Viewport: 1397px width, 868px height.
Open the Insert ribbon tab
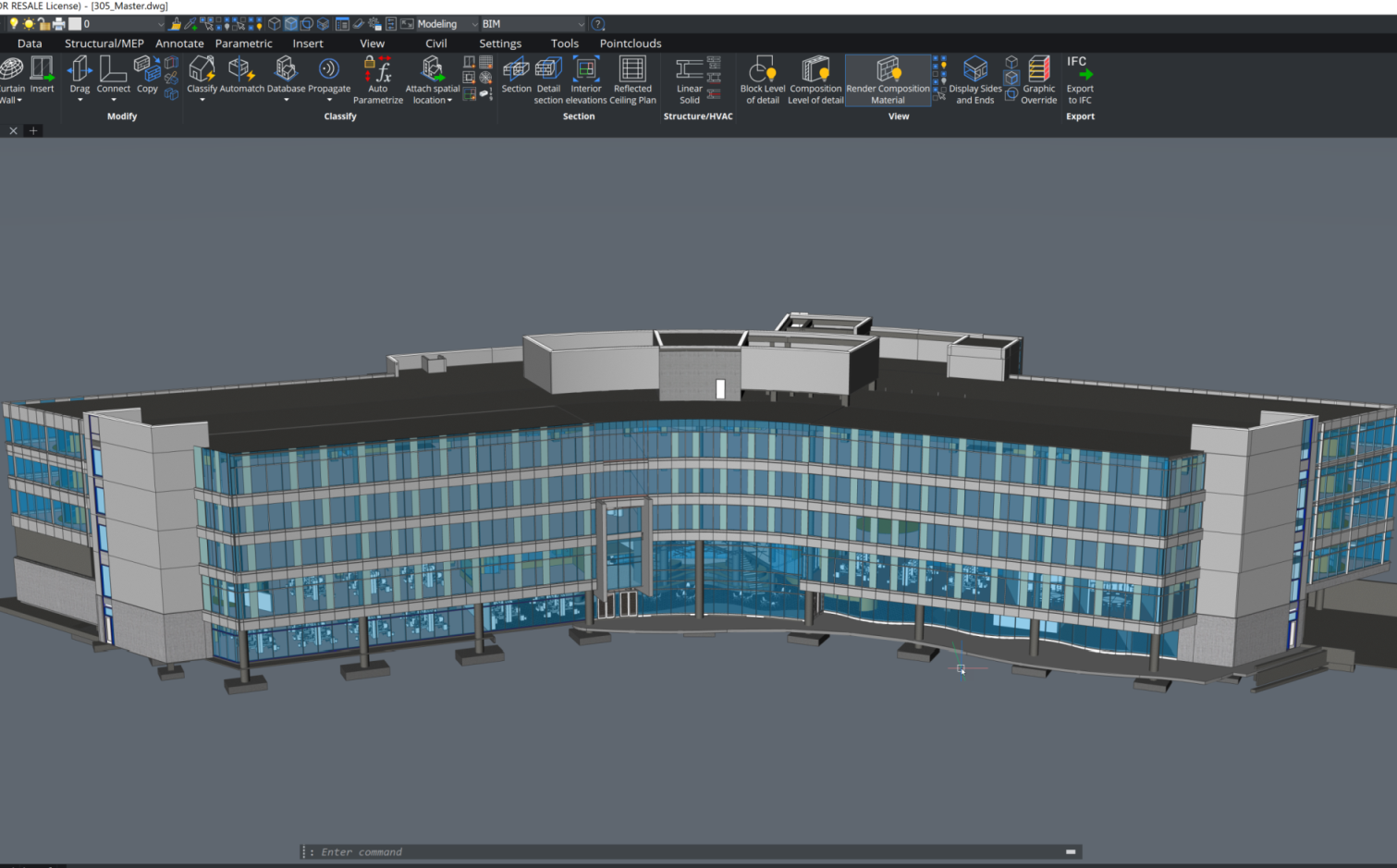pyautogui.click(x=308, y=43)
